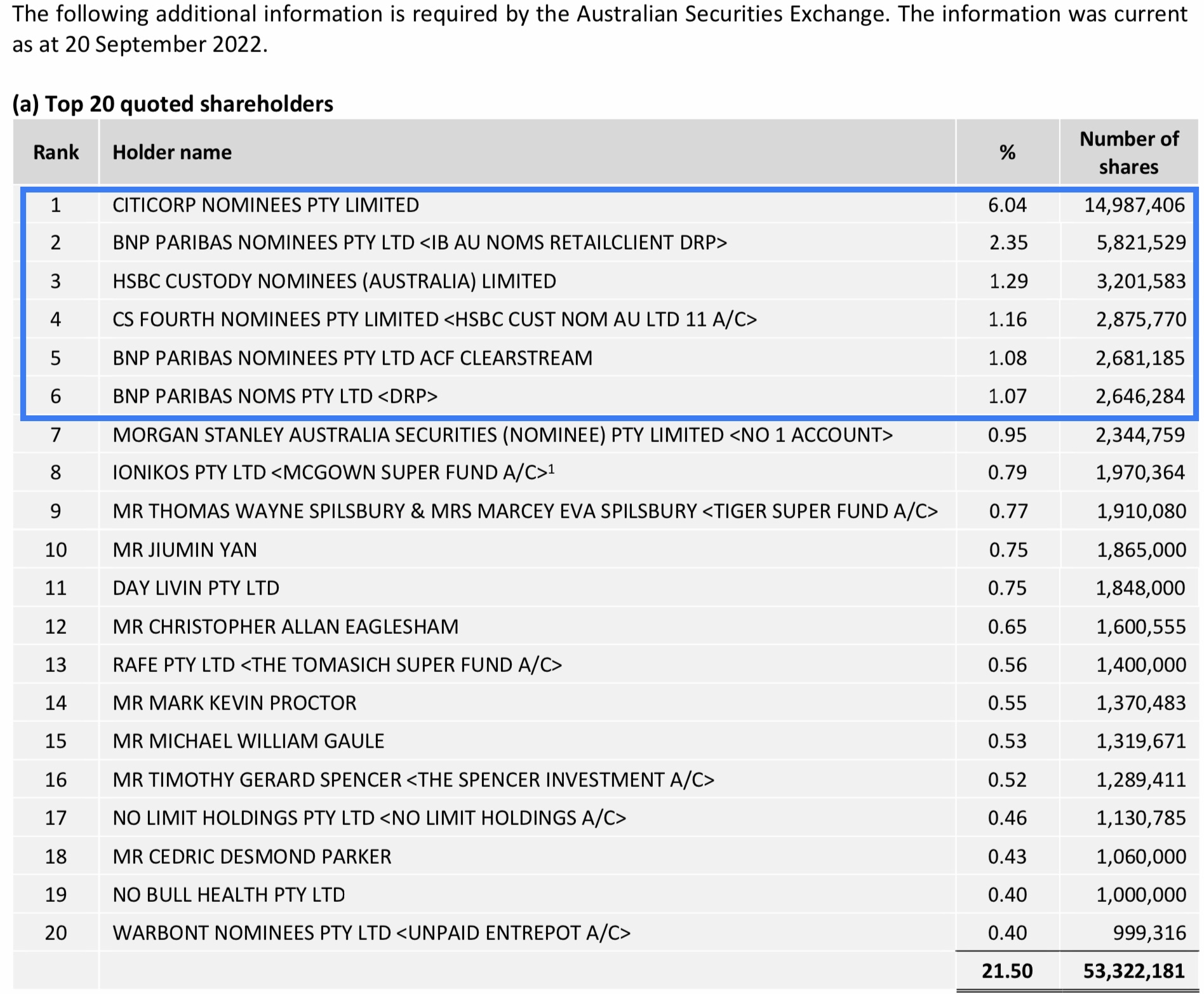Click share count 2,681,185
This screenshot has height=994, width=1204.
[1140, 358]
